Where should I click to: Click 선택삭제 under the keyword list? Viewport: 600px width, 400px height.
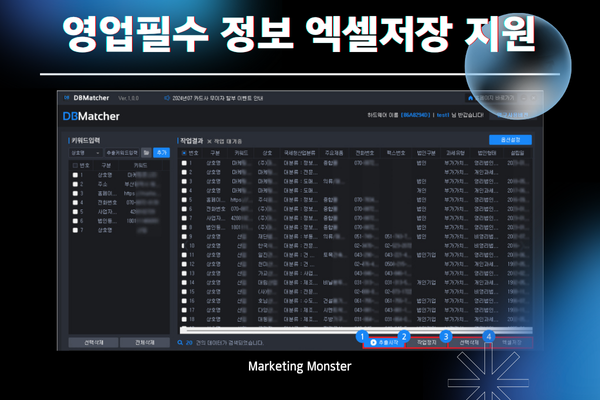93,343
